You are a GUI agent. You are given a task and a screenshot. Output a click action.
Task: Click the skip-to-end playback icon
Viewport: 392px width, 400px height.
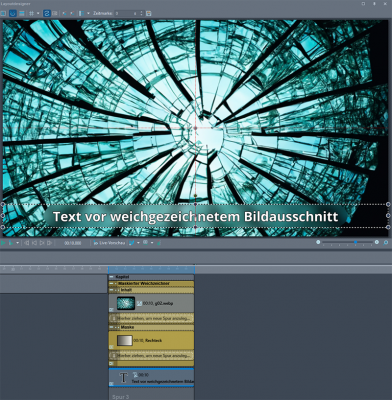(x=49, y=243)
